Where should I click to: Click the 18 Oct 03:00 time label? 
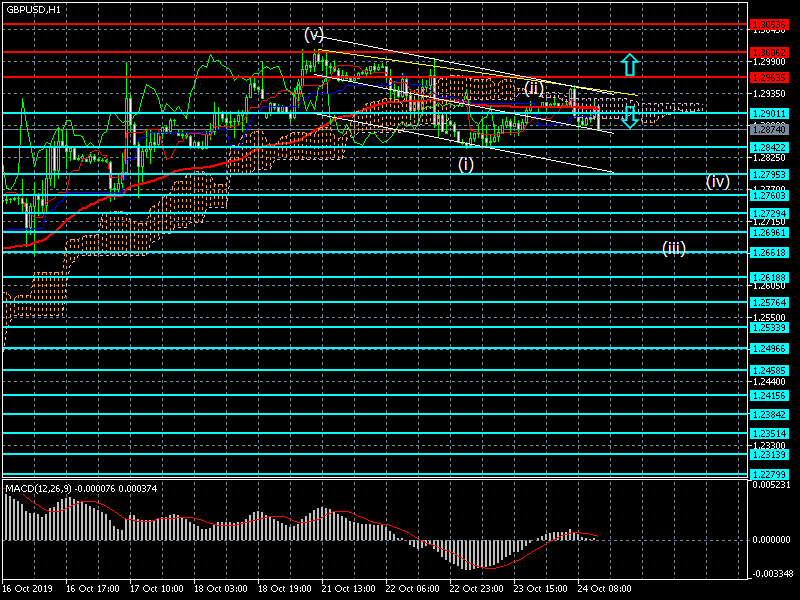(220, 588)
